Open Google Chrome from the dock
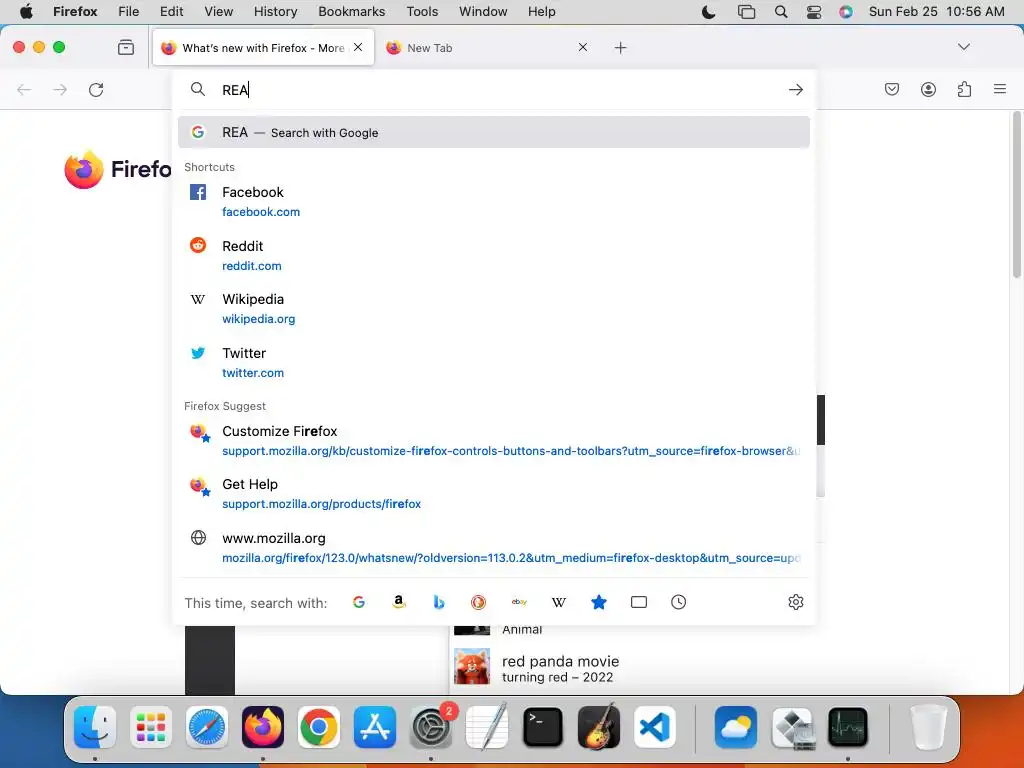The height and width of the screenshot is (768, 1024). coord(319,727)
